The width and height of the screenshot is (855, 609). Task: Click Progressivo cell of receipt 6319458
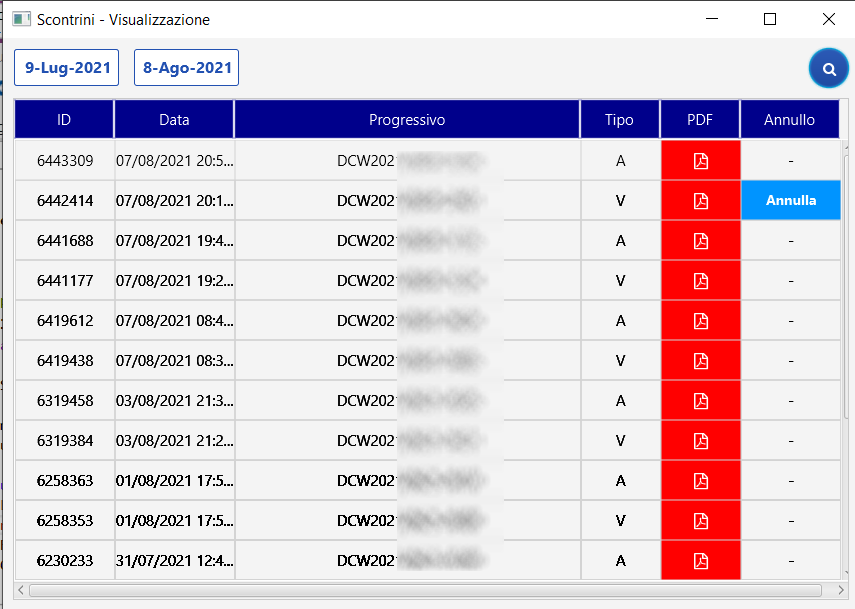[408, 401]
